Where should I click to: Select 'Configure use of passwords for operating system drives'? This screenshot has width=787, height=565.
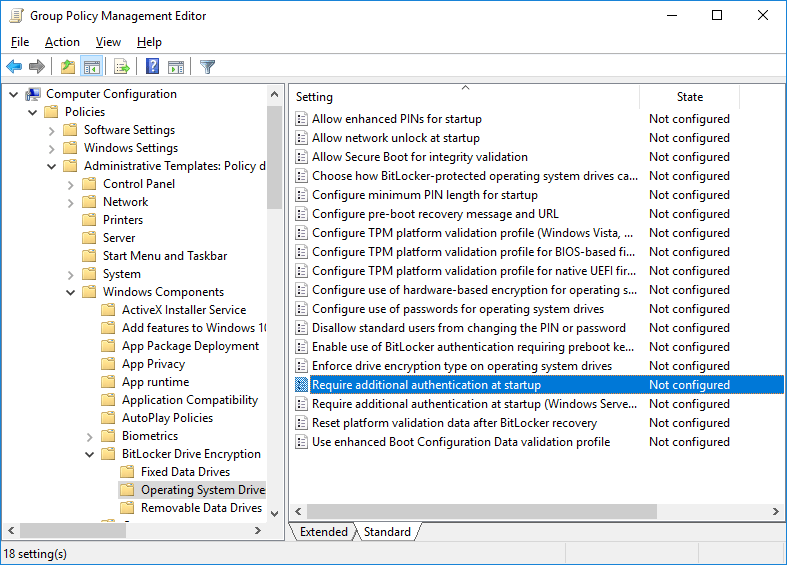pyautogui.click(x=458, y=309)
